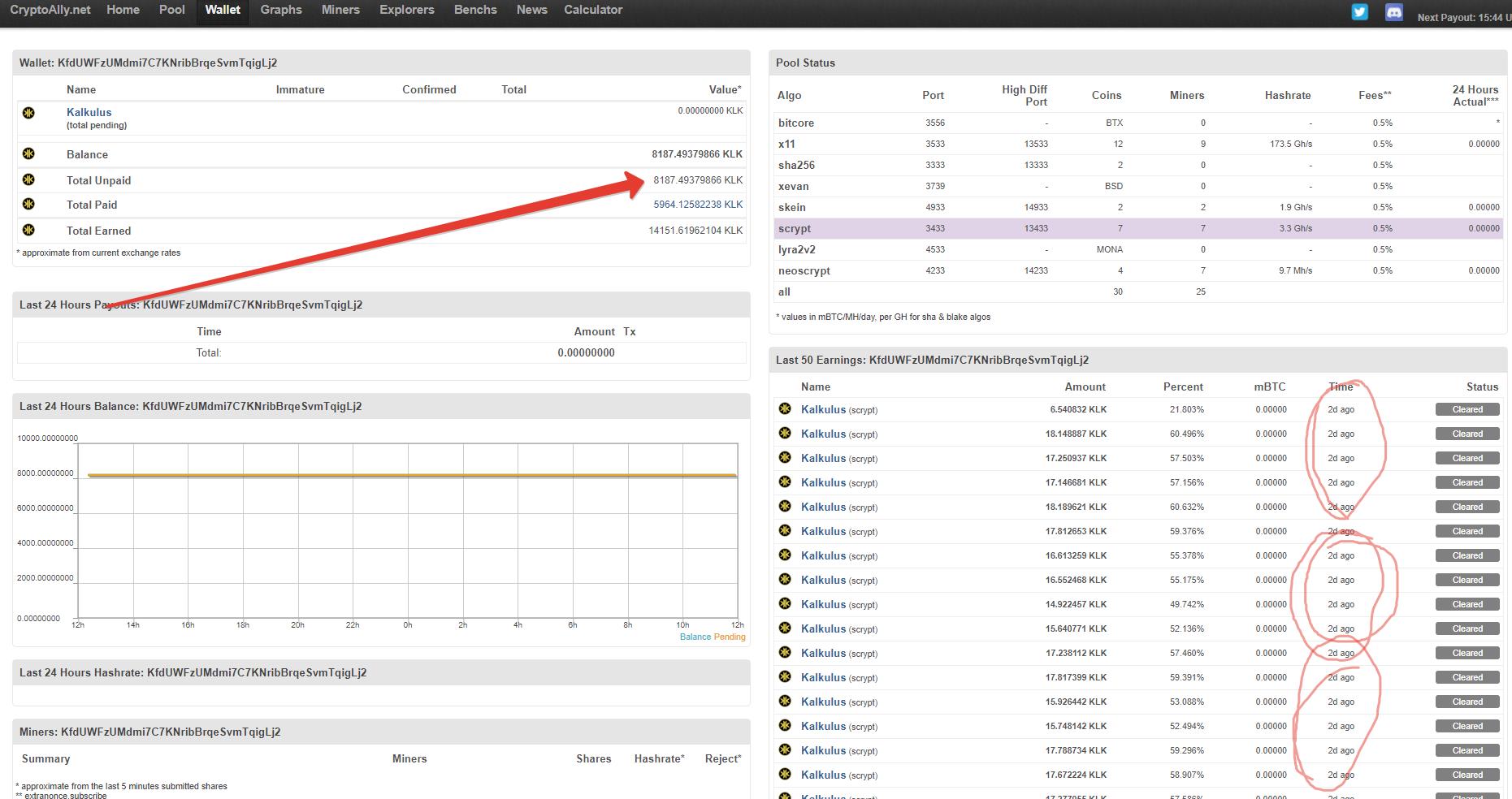Open Kalkulus link for 17.250937 KLK earning
Viewport: 1512px width, 799px height.
823,458
